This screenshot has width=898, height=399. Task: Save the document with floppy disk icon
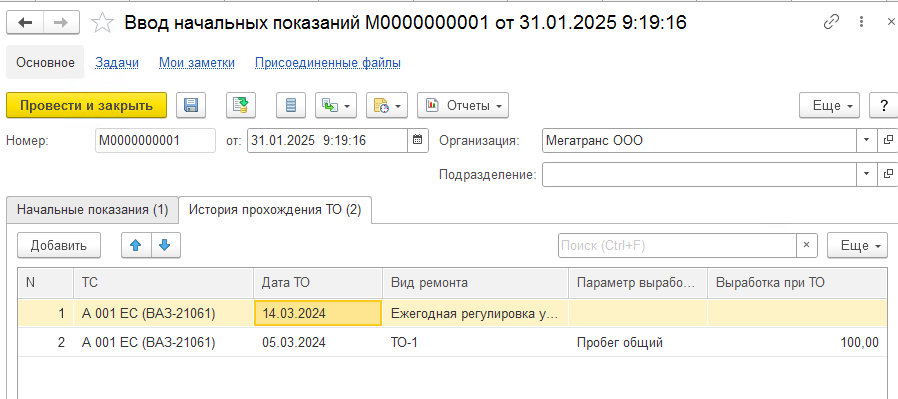(x=191, y=105)
